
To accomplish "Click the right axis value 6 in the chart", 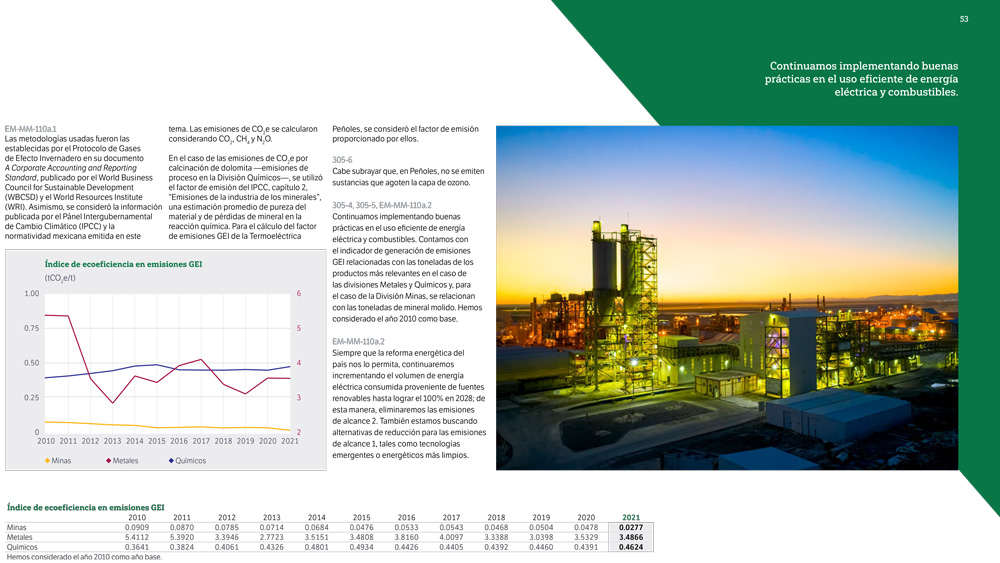I will tap(298, 294).
